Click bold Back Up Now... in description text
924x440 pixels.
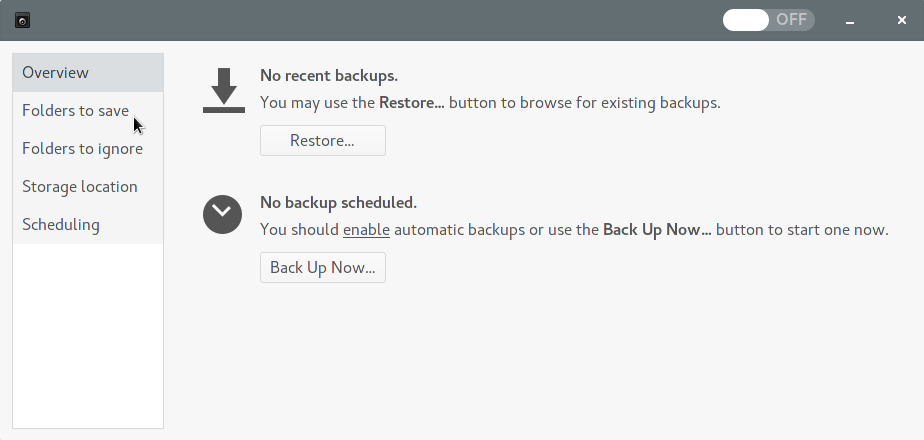point(657,230)
